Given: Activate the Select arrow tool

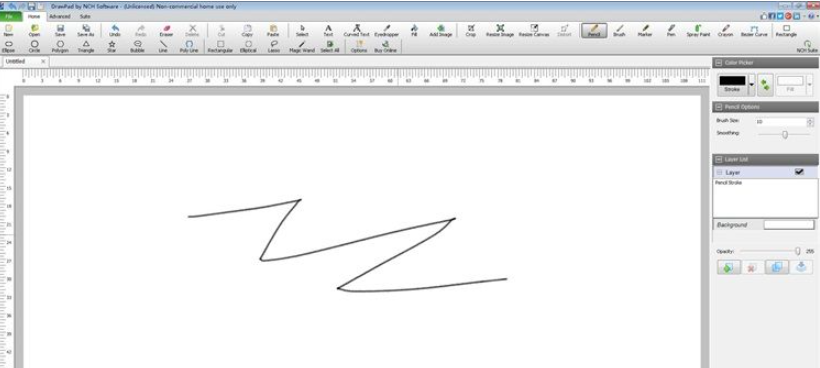Looking at the screenshot, I should pyautogui.click(x=302, y=30).
